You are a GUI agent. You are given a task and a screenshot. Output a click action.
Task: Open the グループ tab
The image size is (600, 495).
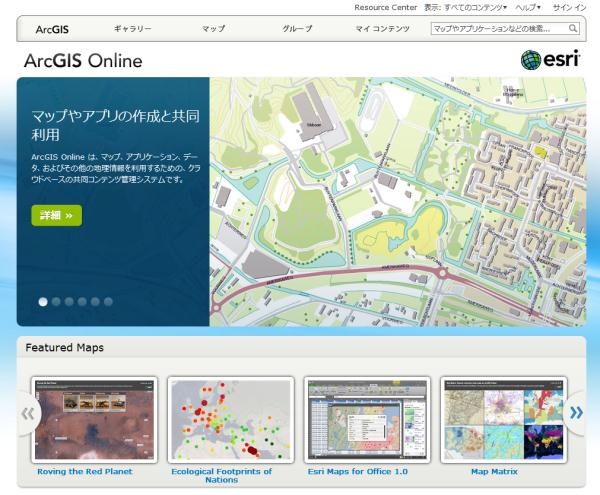tap(297, 30)
